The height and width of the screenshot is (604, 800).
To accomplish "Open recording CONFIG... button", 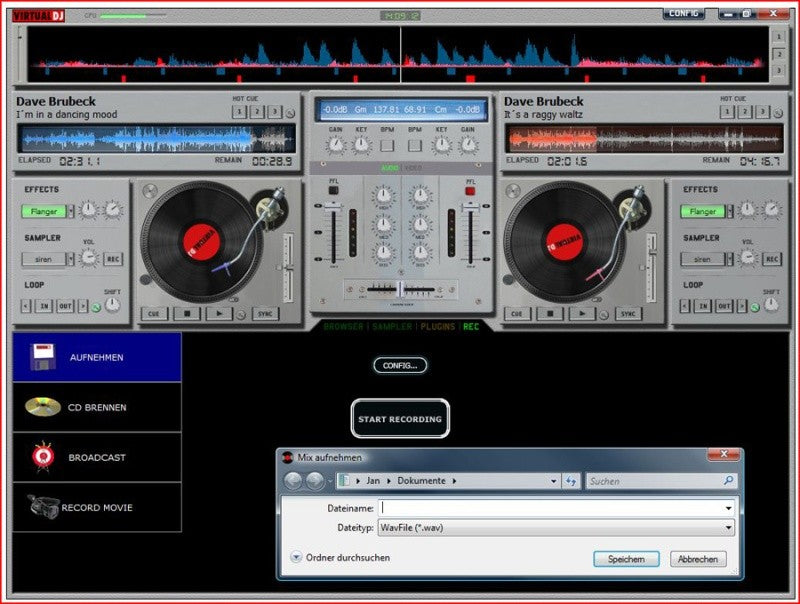I will (400, 365).
